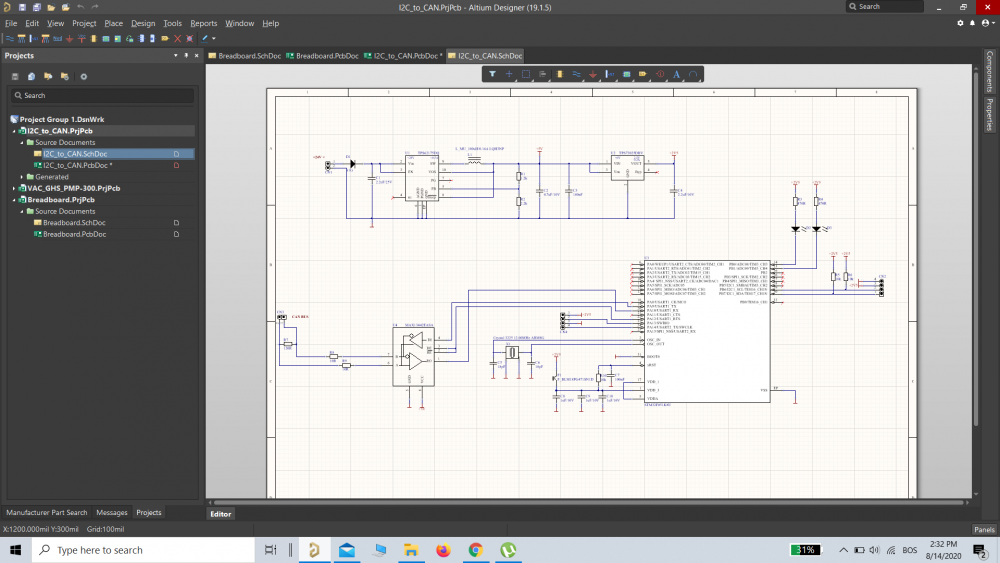Viewport: 1000px width, 563px height.
Task: Select the filter icon in the active bar
Action: [492, 74]
